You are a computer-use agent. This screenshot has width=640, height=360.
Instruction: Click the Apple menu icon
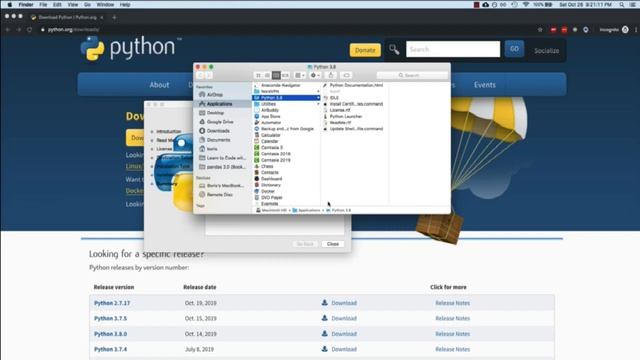tap(9, 4)
